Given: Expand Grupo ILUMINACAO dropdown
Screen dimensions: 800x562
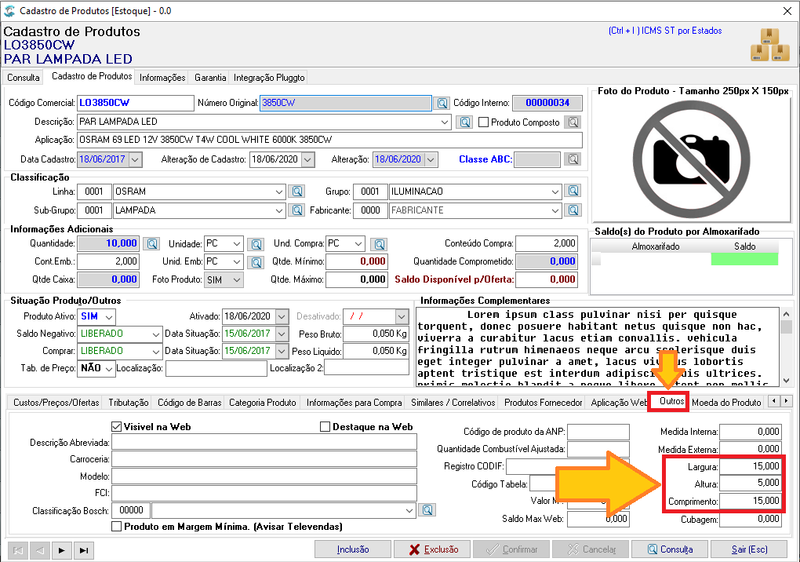Looking at the screenshot, I should [x=555, y=192].
